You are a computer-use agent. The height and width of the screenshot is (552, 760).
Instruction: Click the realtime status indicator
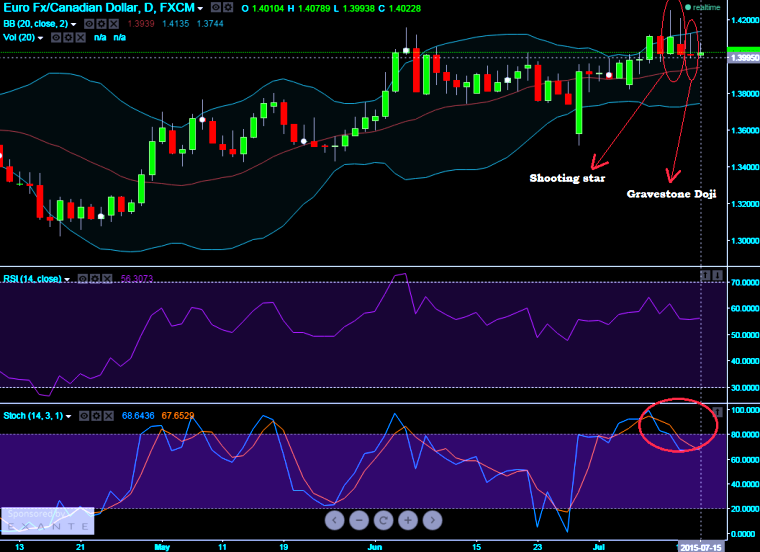[x=702, y=8]
